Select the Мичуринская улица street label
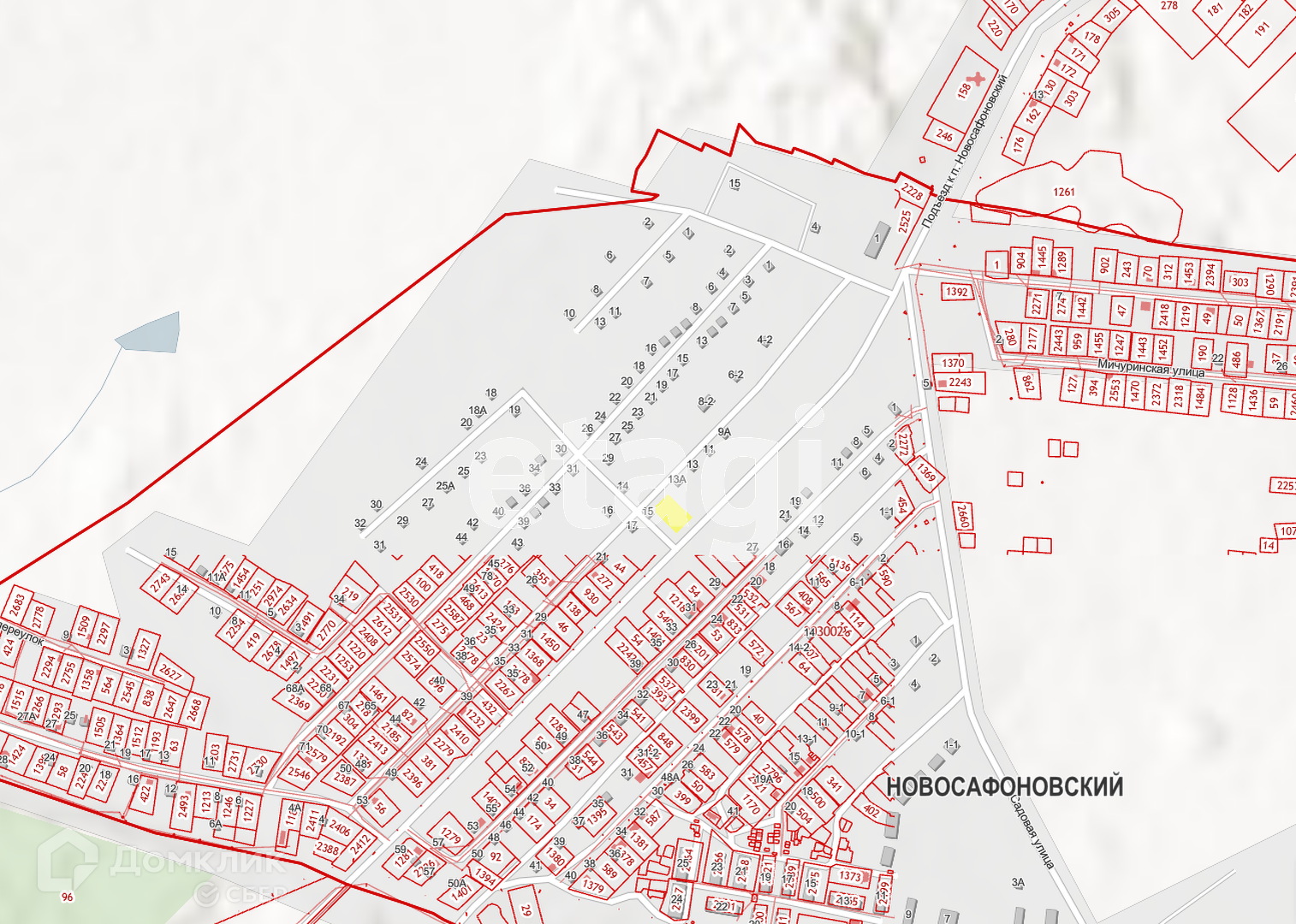The width and height of the screenshot is (1296, 924). (x=1150, y=368)
